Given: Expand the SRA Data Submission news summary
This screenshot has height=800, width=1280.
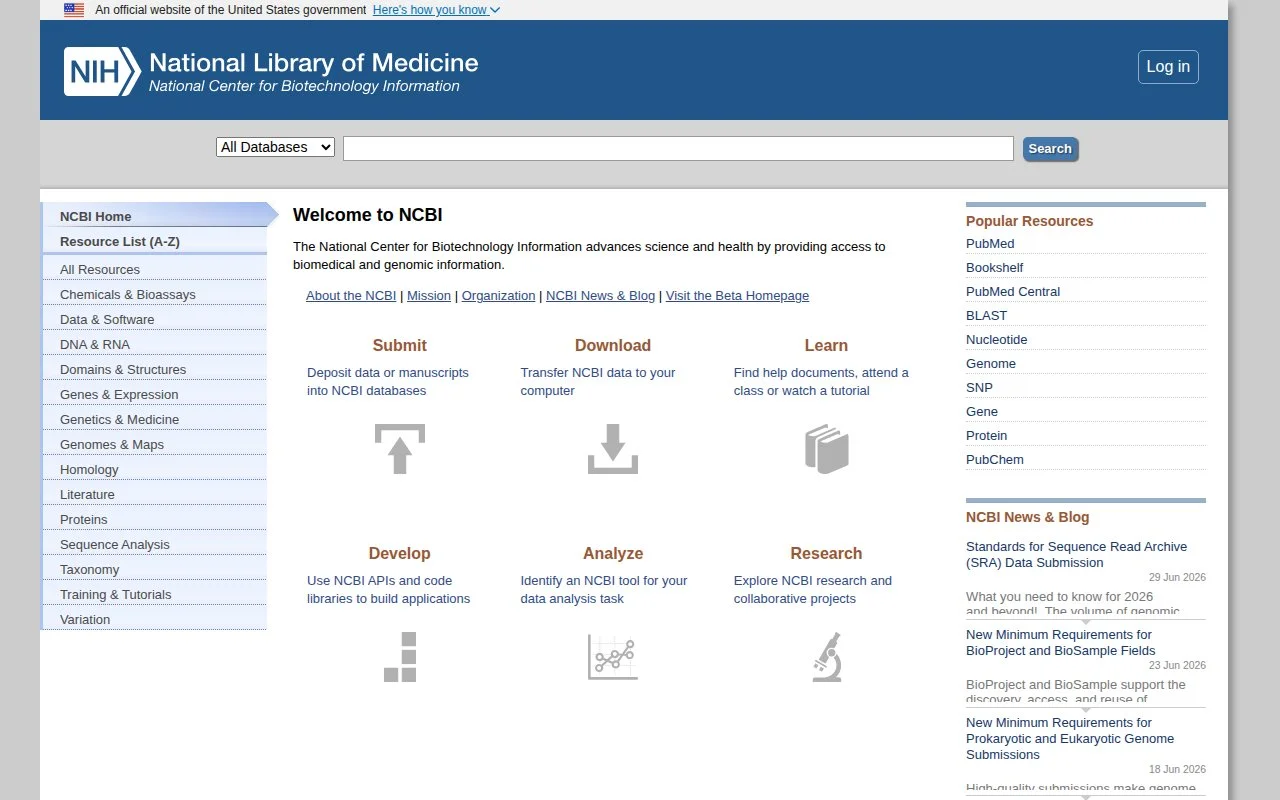Looking at the screenshot, I should click(1086, 621).
